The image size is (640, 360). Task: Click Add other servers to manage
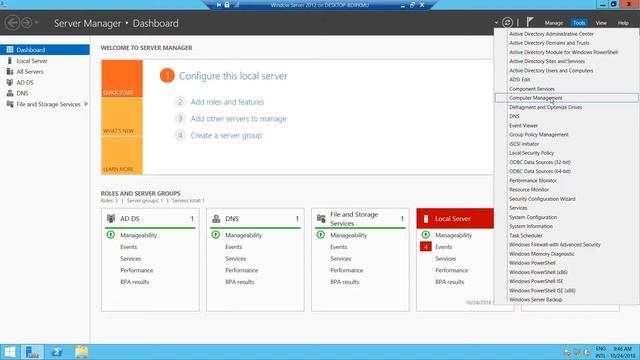238,119
